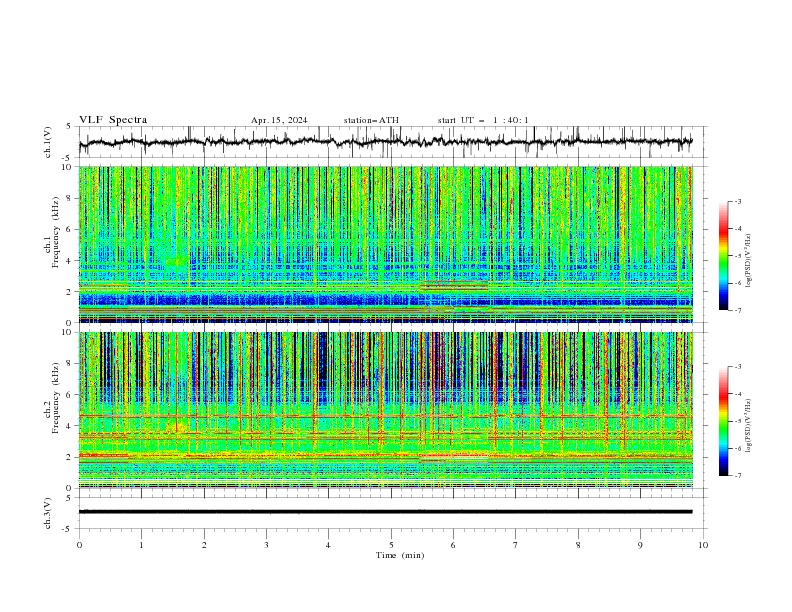Click inside the ch.2 spectrogram panel
Image resolution: width=792 pixels, height=612 pixels.
click(385, 410)
